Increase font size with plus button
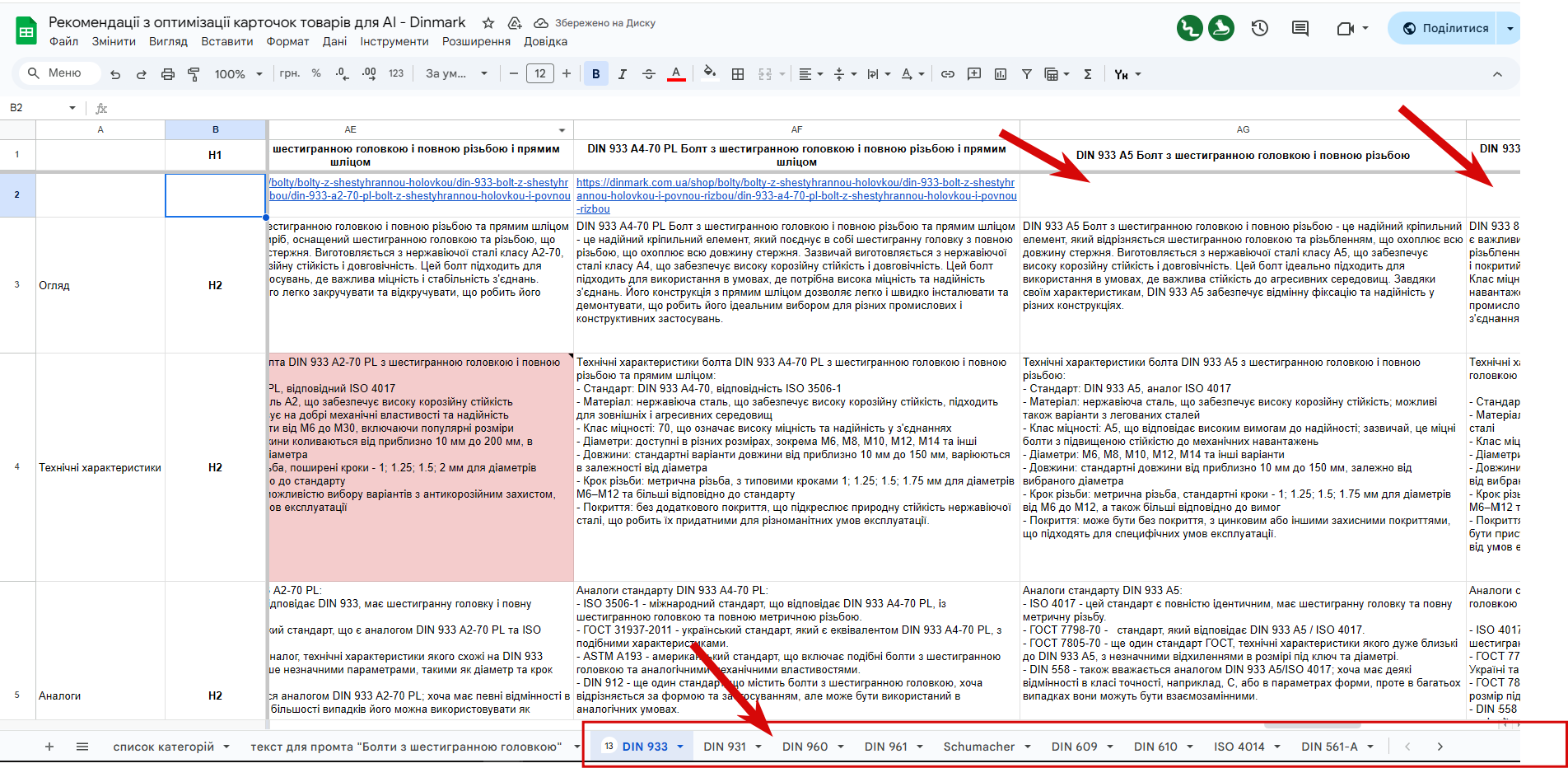Image resolution: width=1568 pixels, height=768 pixels. pos(567,73)
